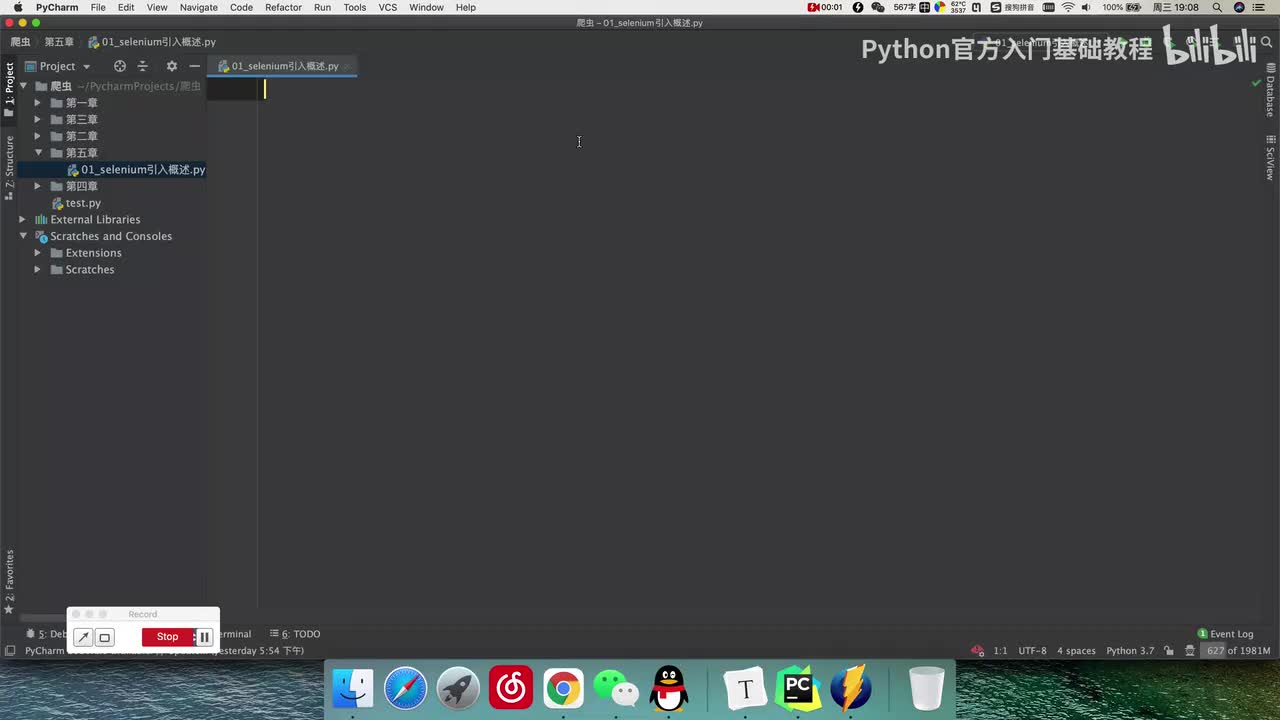Launch Safari from the Dock
Image resolution: width=1280 pixels, height=720 pixels.
406,689
